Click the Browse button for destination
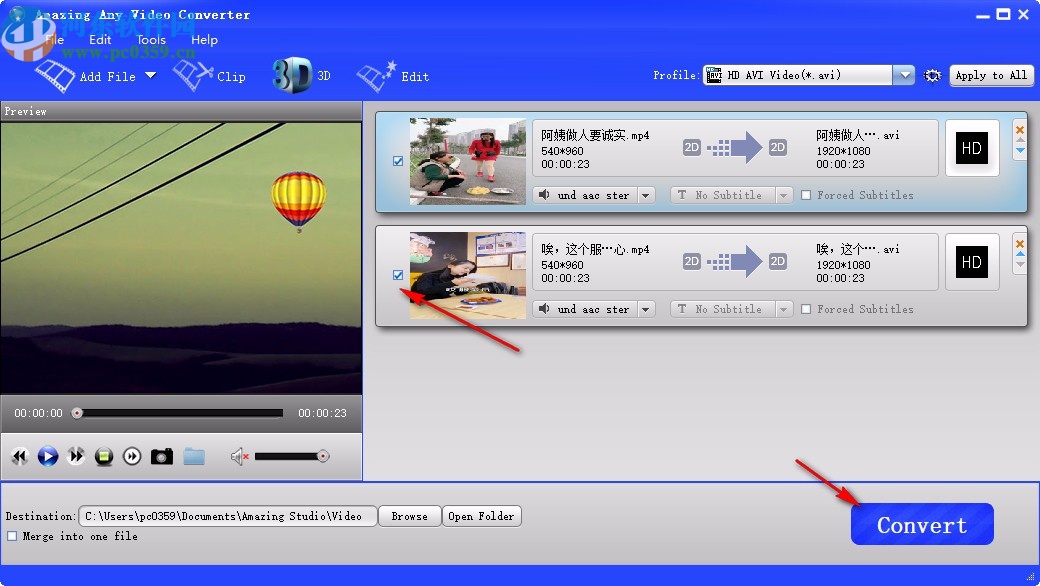1040x586 pixels. (x=409, y=516)
